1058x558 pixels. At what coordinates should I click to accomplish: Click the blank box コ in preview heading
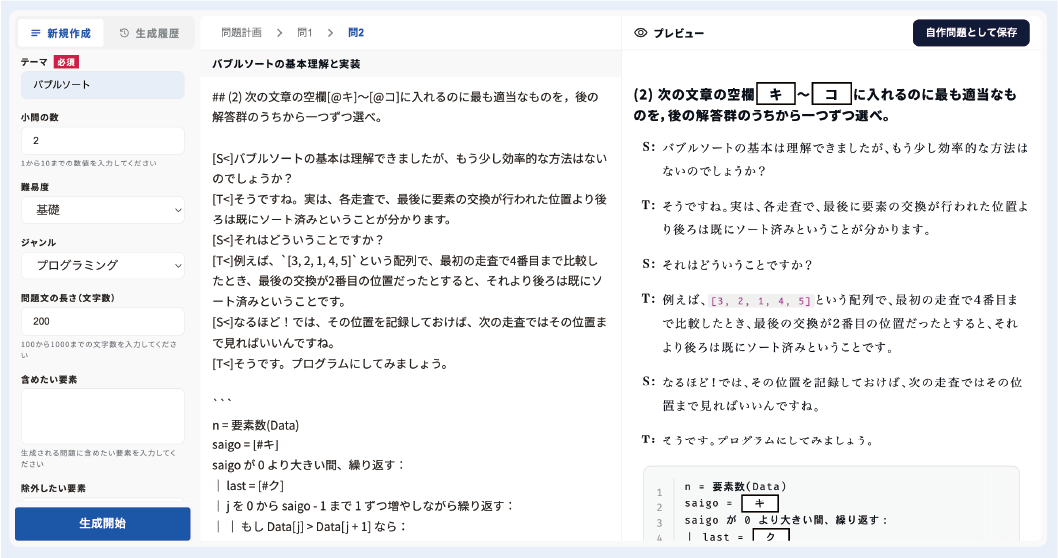831,94
